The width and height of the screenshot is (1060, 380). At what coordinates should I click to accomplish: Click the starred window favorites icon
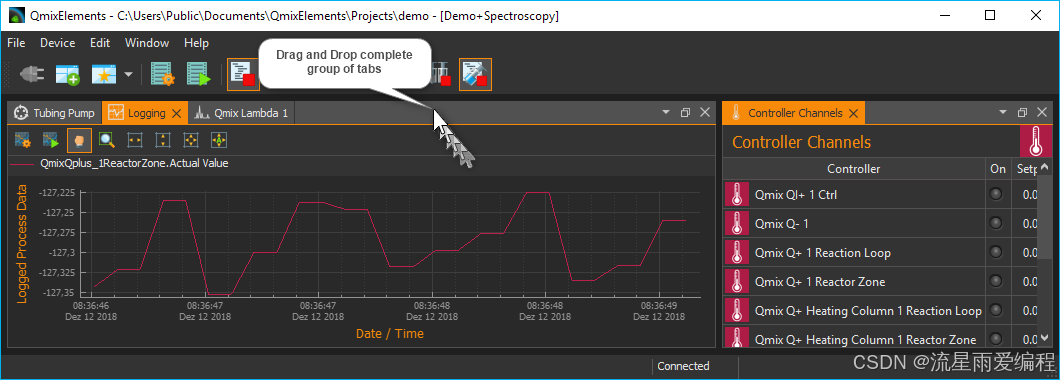tap(104, 74)
